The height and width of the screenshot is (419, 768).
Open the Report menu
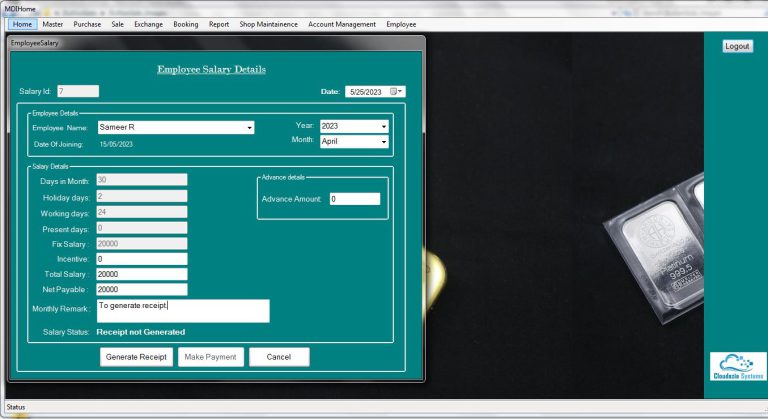[219, 24]
